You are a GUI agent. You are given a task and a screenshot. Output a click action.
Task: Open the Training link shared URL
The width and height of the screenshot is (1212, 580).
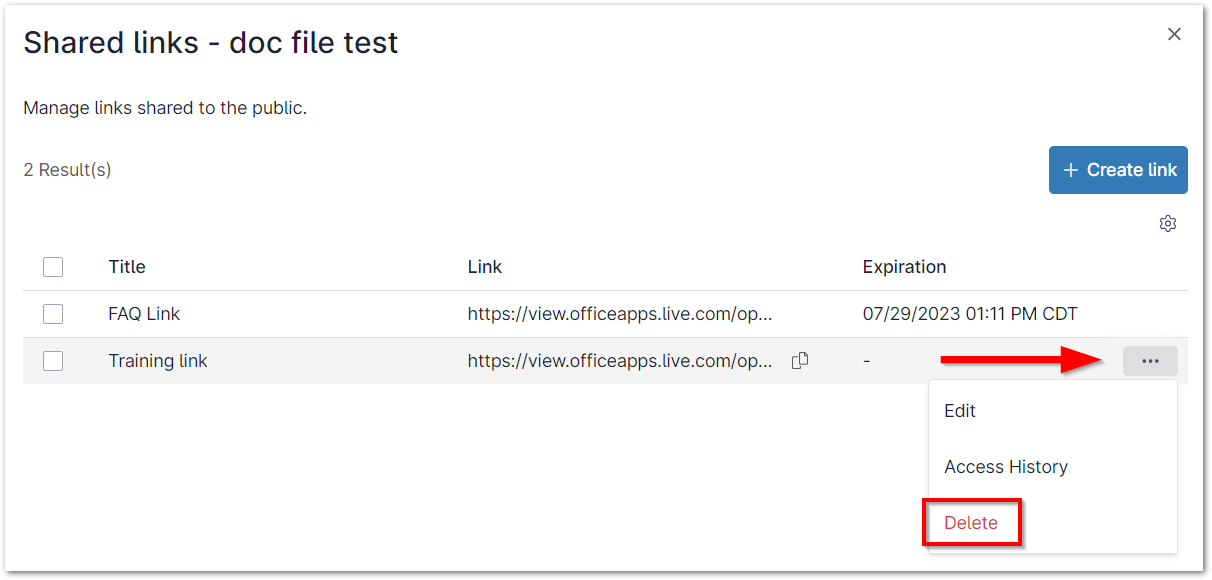pos(618,360)
